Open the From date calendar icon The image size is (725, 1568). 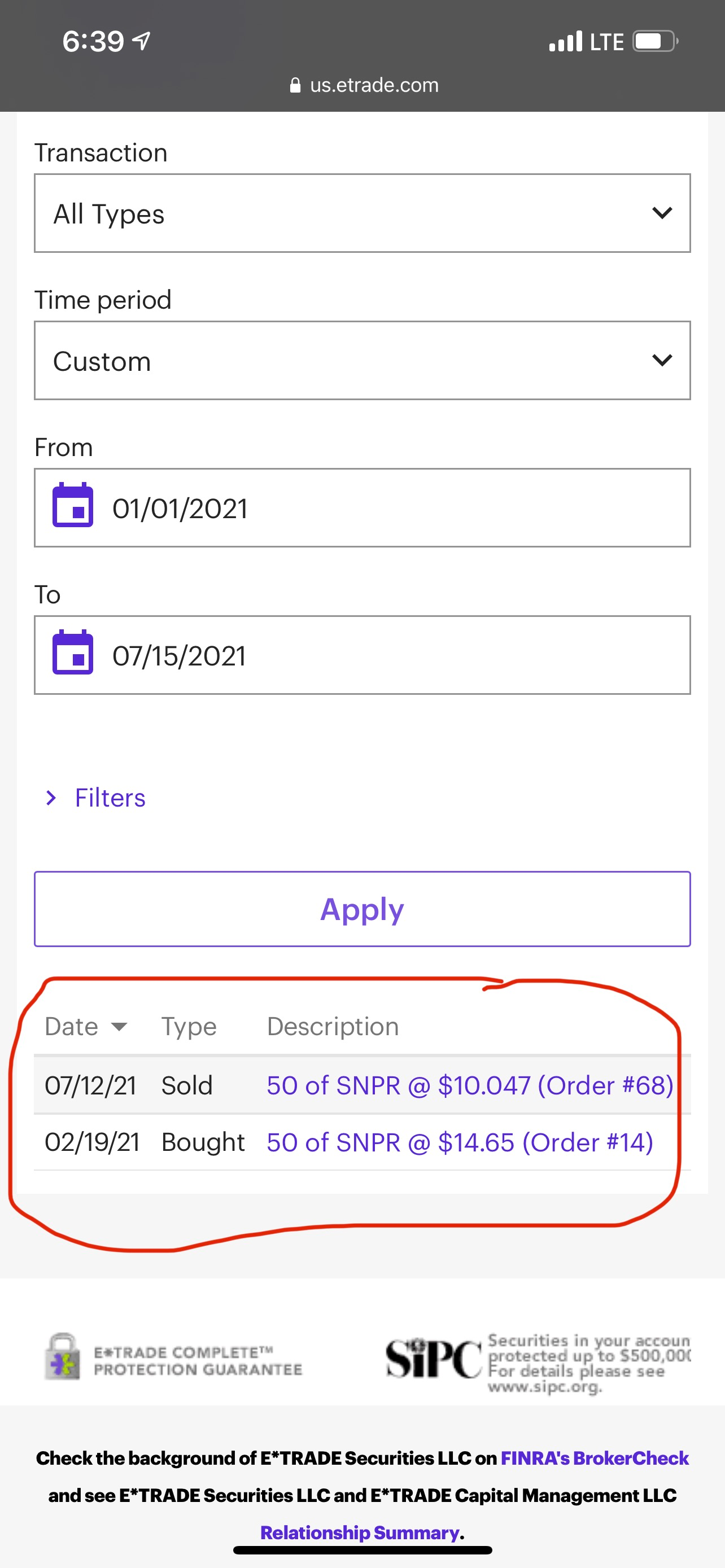(73, 505)
